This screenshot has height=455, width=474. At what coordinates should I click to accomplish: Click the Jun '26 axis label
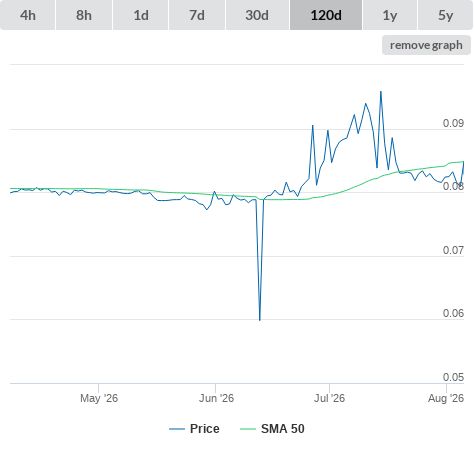(x=216, y=398)
